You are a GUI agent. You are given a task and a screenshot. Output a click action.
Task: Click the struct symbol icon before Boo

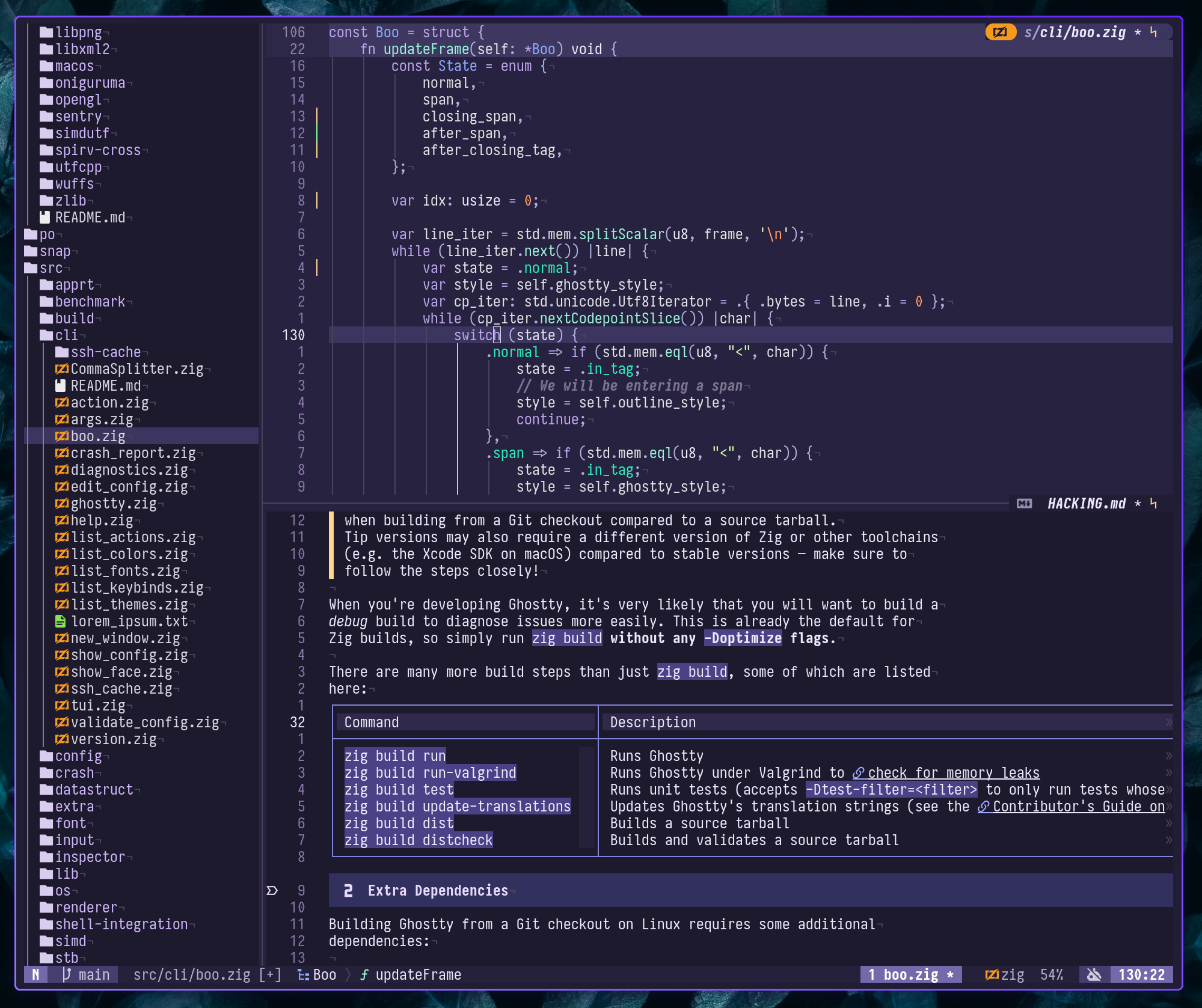point(304,974)
